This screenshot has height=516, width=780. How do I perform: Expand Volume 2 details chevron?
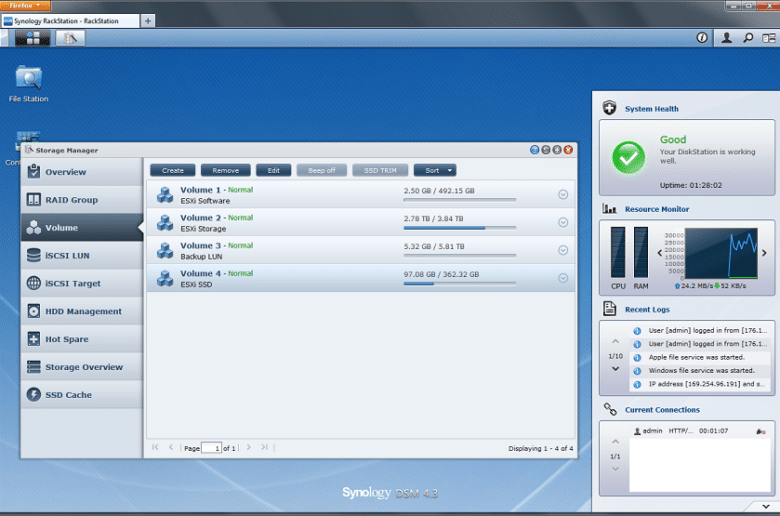click(x=563, y=222)
